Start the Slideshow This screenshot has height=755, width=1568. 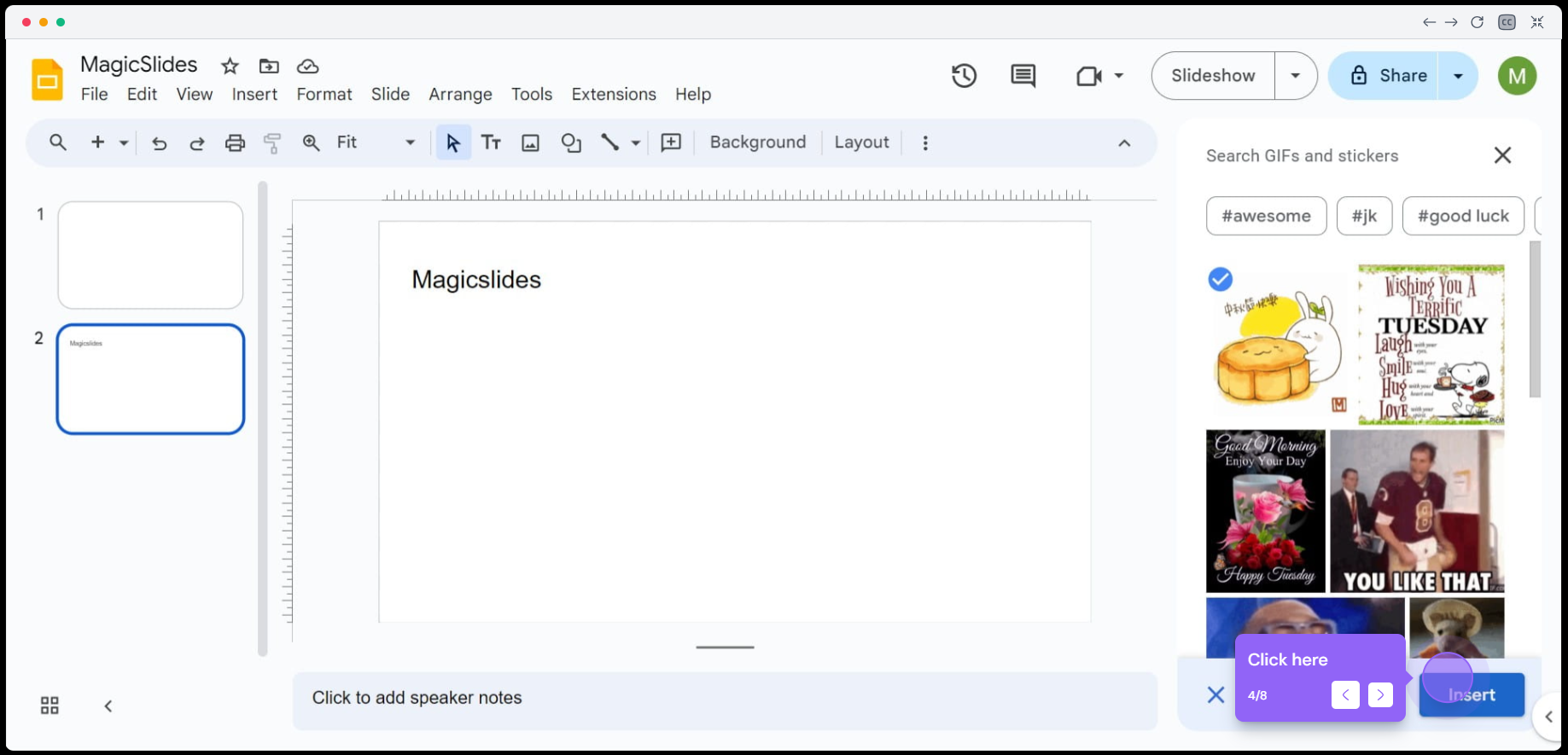1213,76
